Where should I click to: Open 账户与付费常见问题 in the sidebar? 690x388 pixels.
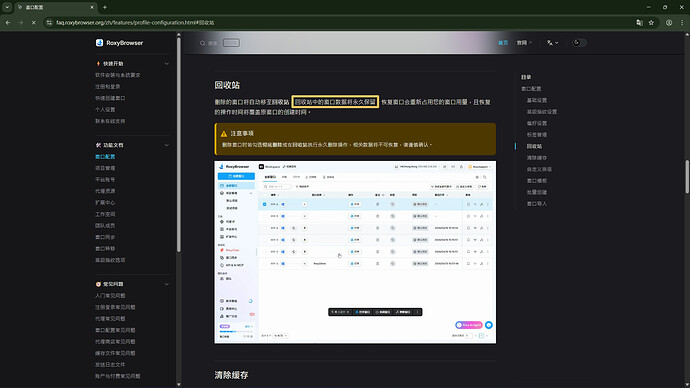[x=118, y=376]
